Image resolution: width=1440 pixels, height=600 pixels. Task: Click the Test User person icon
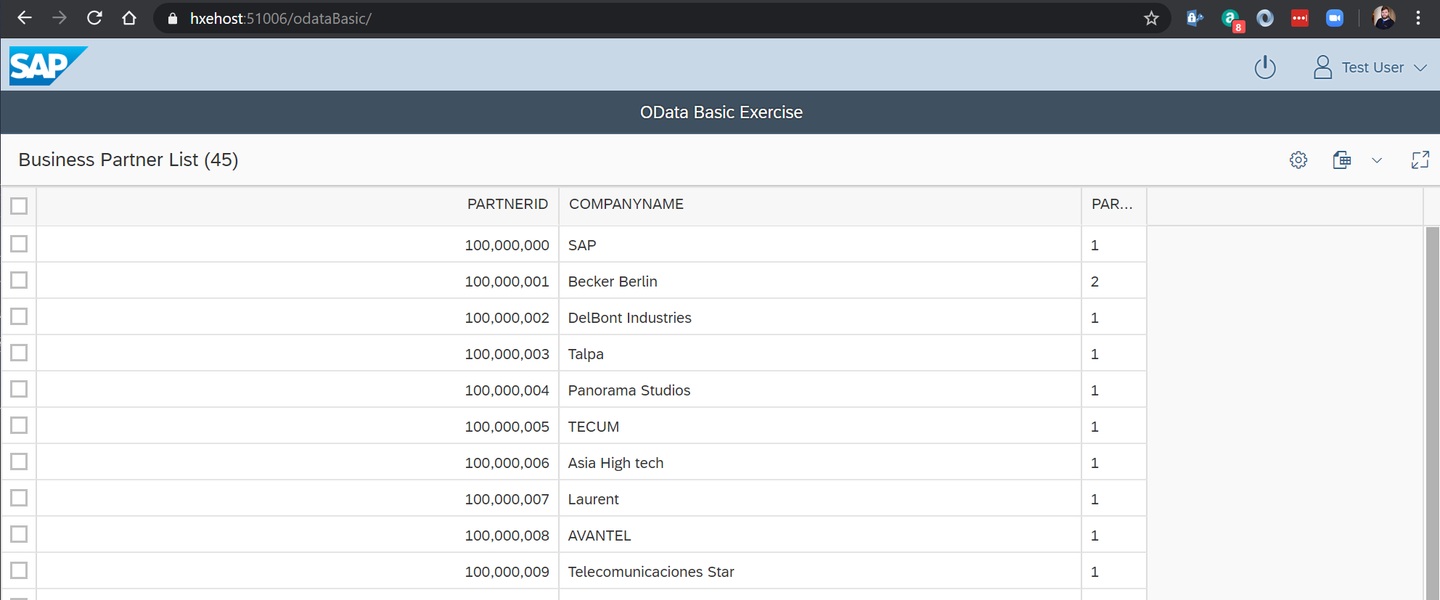tap(1323, 67)
